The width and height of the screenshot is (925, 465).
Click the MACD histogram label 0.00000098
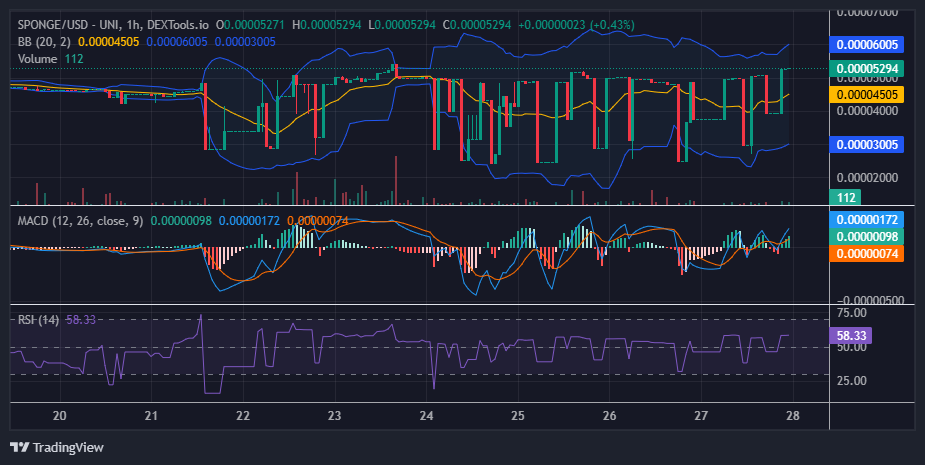point(867,237)
